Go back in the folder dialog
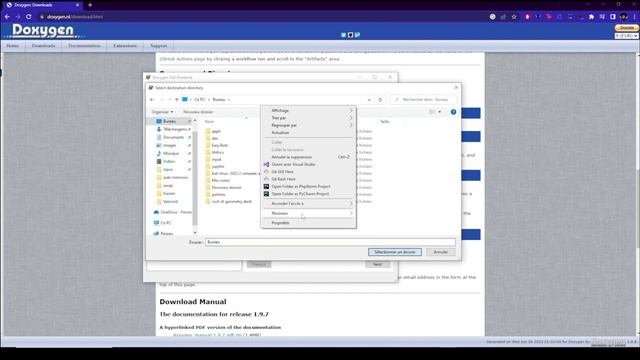The height and width of the screenshot is (360, 640). 152,100
